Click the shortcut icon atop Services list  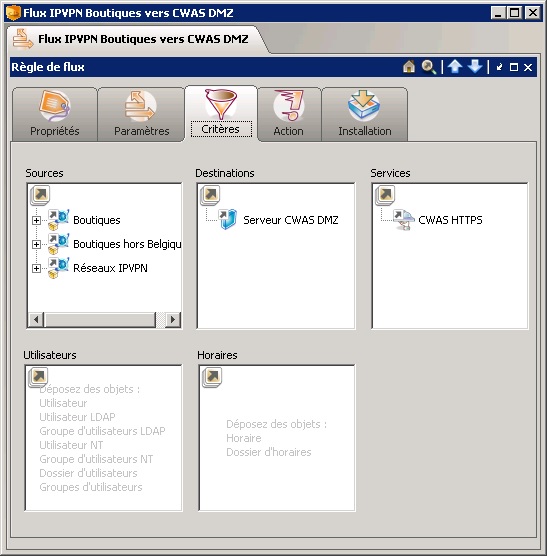[x=385, y=195]
